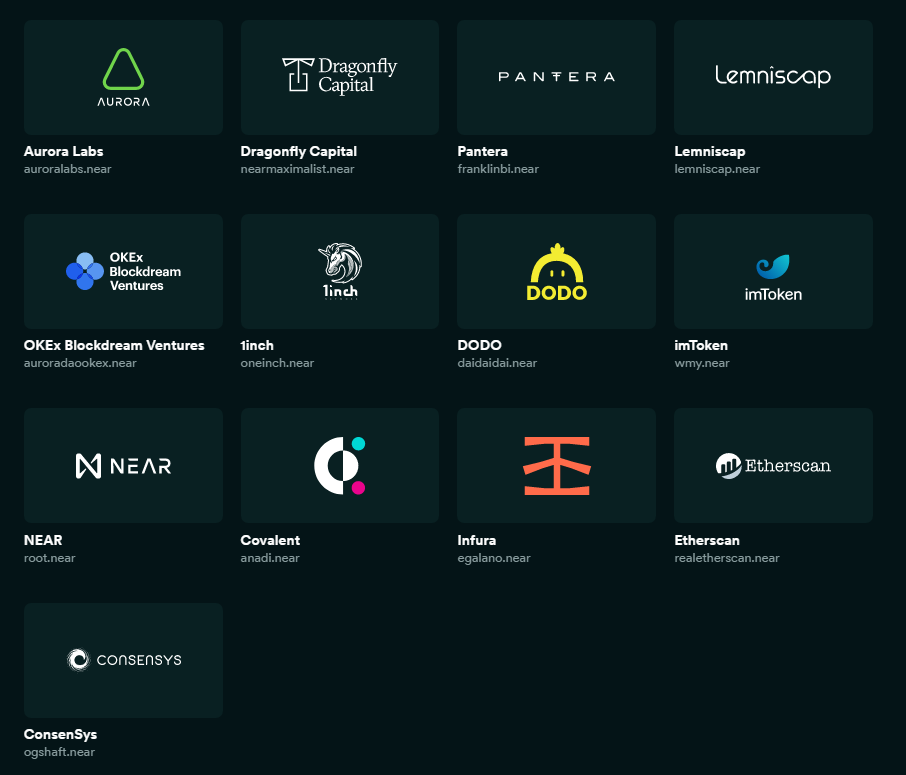This screenshot has width=906, height=775.
Task: Click the 1inch unicorn logo
Action: 340,270
